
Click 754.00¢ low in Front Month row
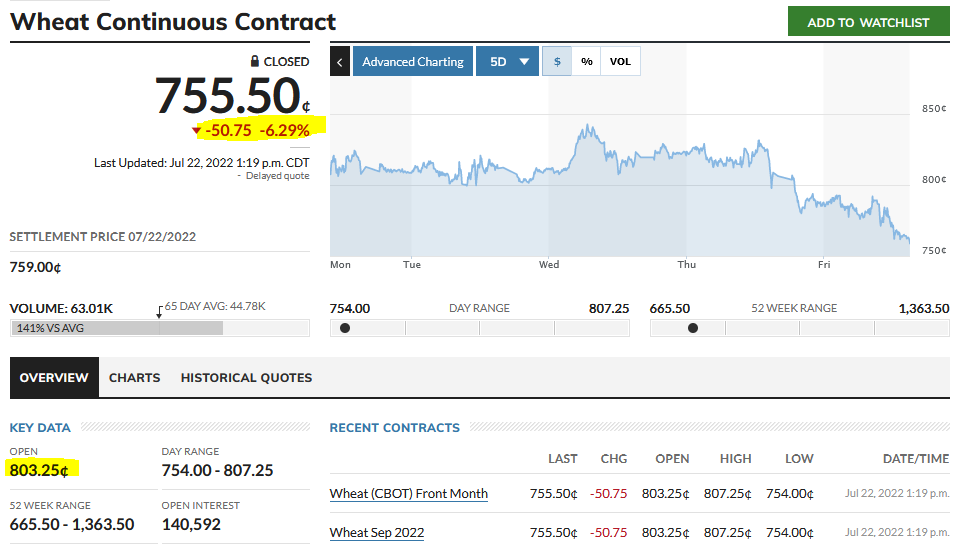[790, 494]
